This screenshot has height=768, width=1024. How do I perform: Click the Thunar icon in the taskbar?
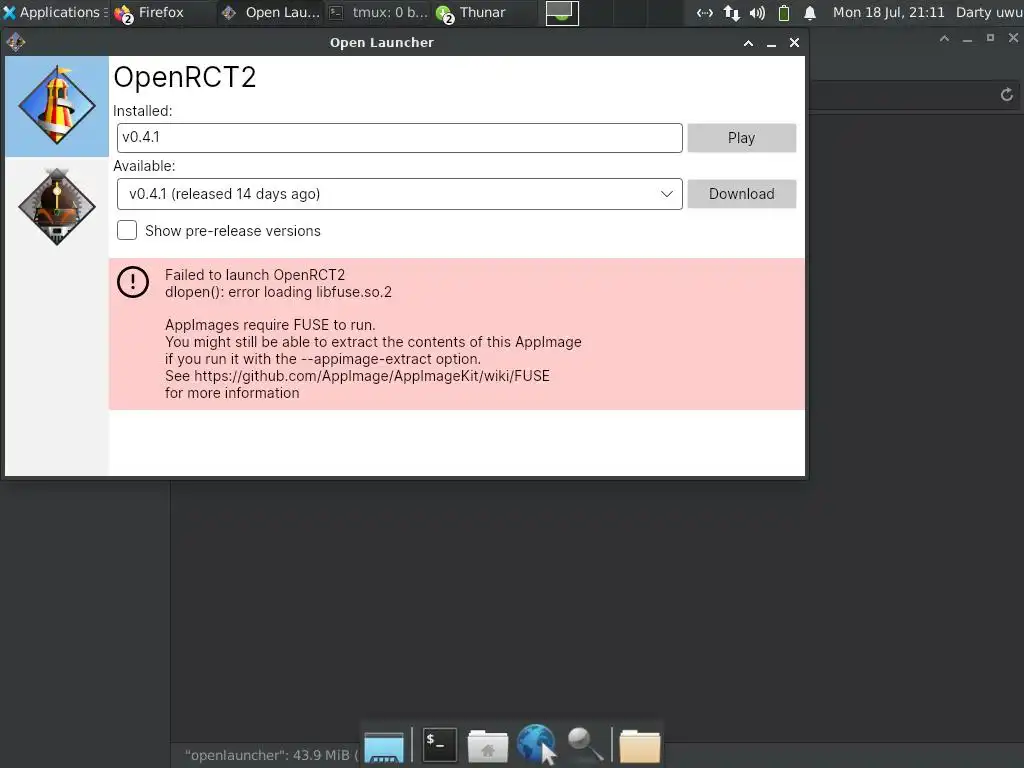[x=445, y=14]
